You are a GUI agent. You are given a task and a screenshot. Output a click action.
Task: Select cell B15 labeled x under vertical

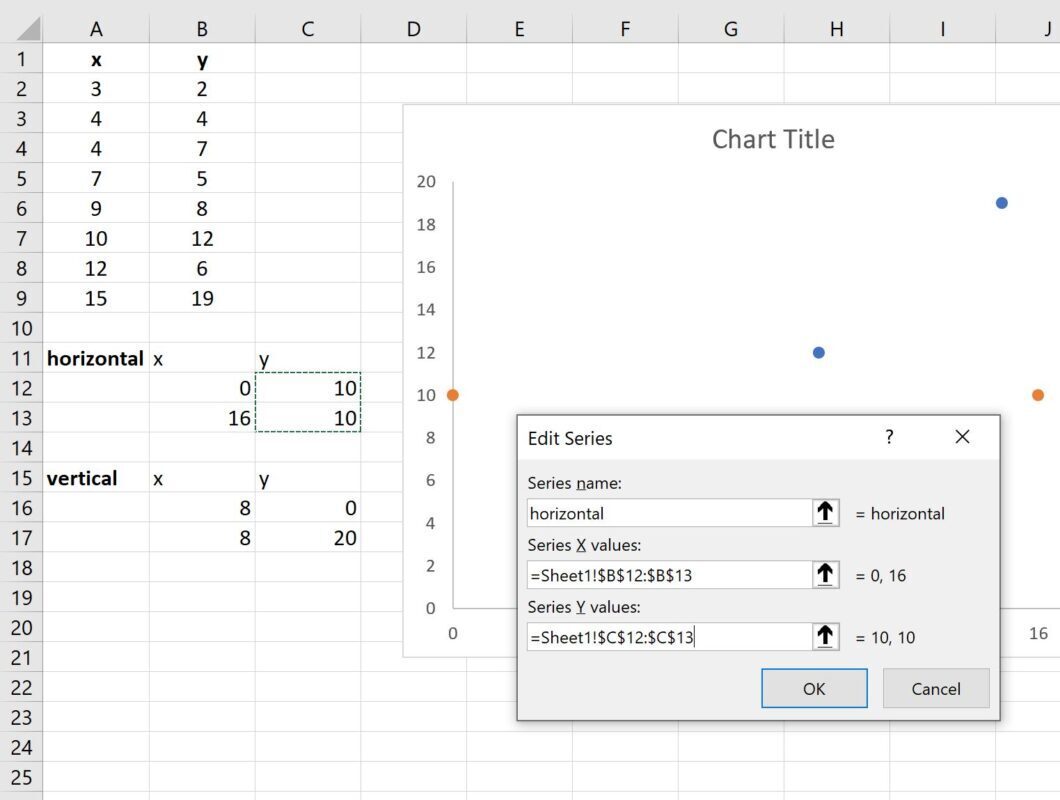point(202,478)
